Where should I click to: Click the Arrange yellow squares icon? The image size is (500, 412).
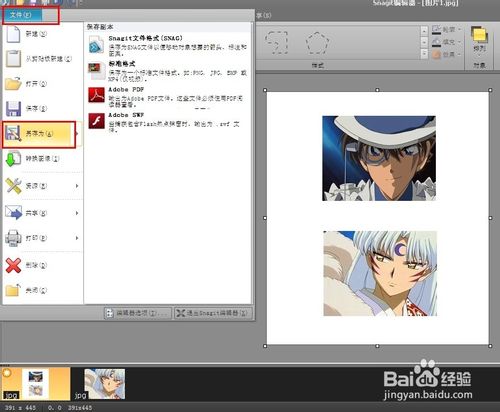click(479, 35)
